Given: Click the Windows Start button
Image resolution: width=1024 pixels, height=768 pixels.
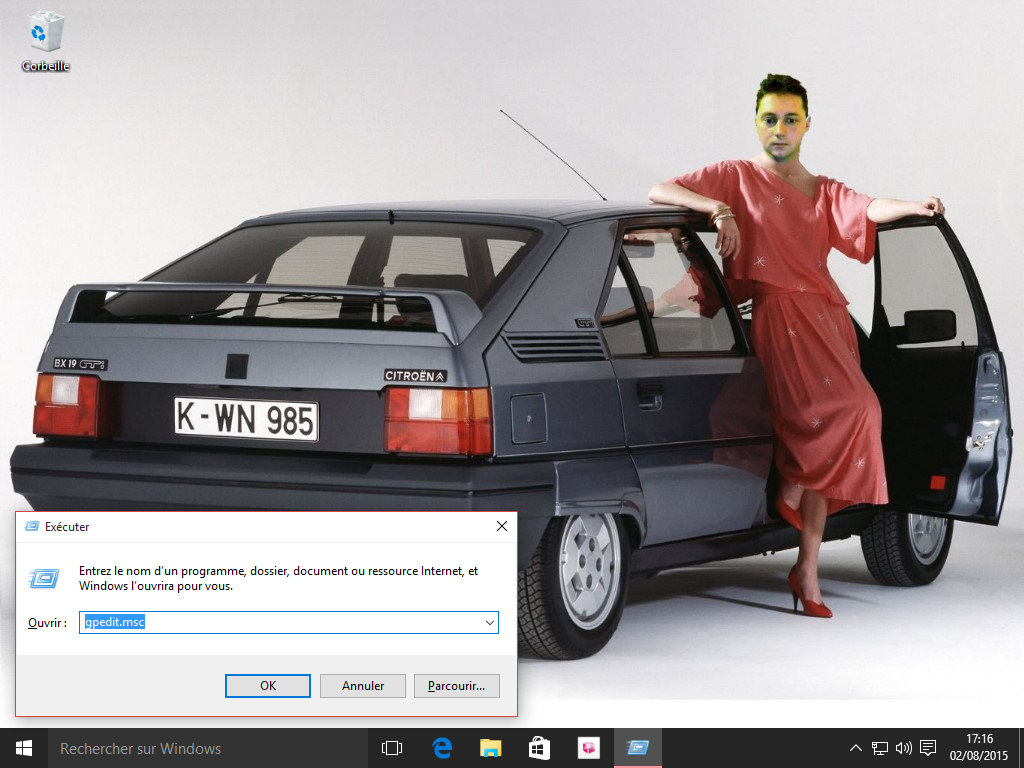Looking at the screenshot, I should coord(23,747).
